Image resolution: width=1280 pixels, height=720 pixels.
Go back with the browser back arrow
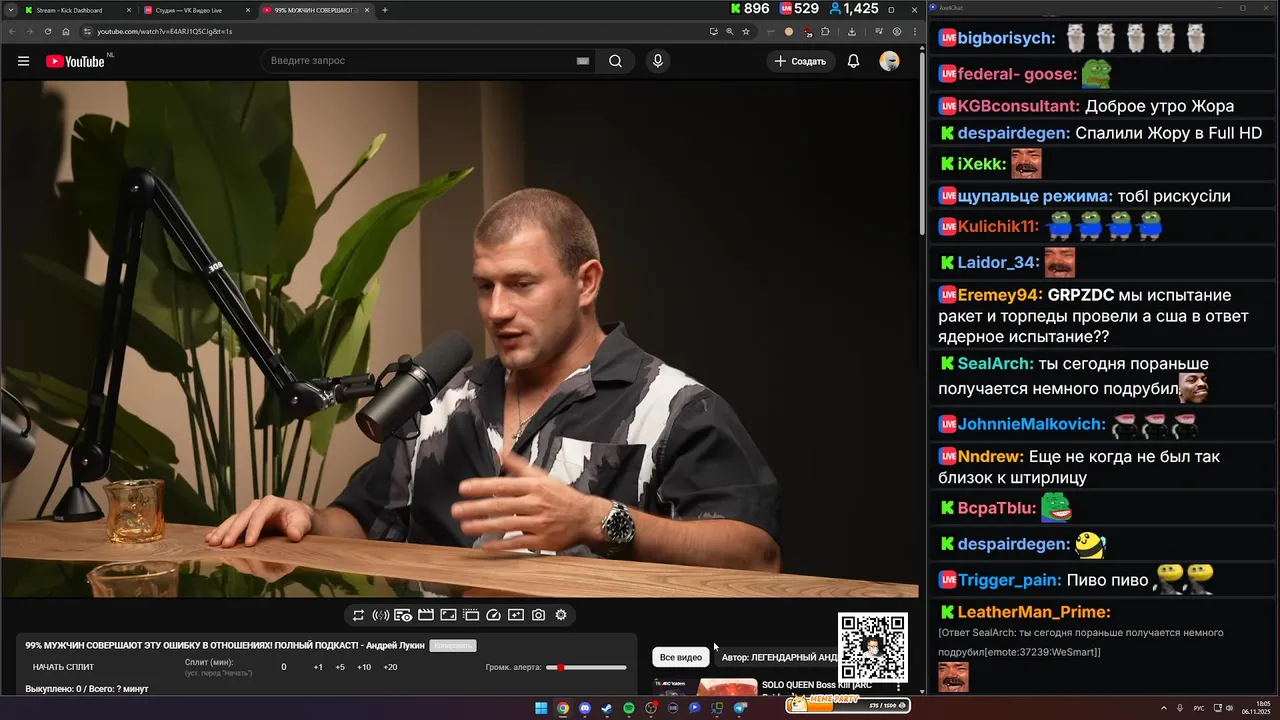click(12, 31)
